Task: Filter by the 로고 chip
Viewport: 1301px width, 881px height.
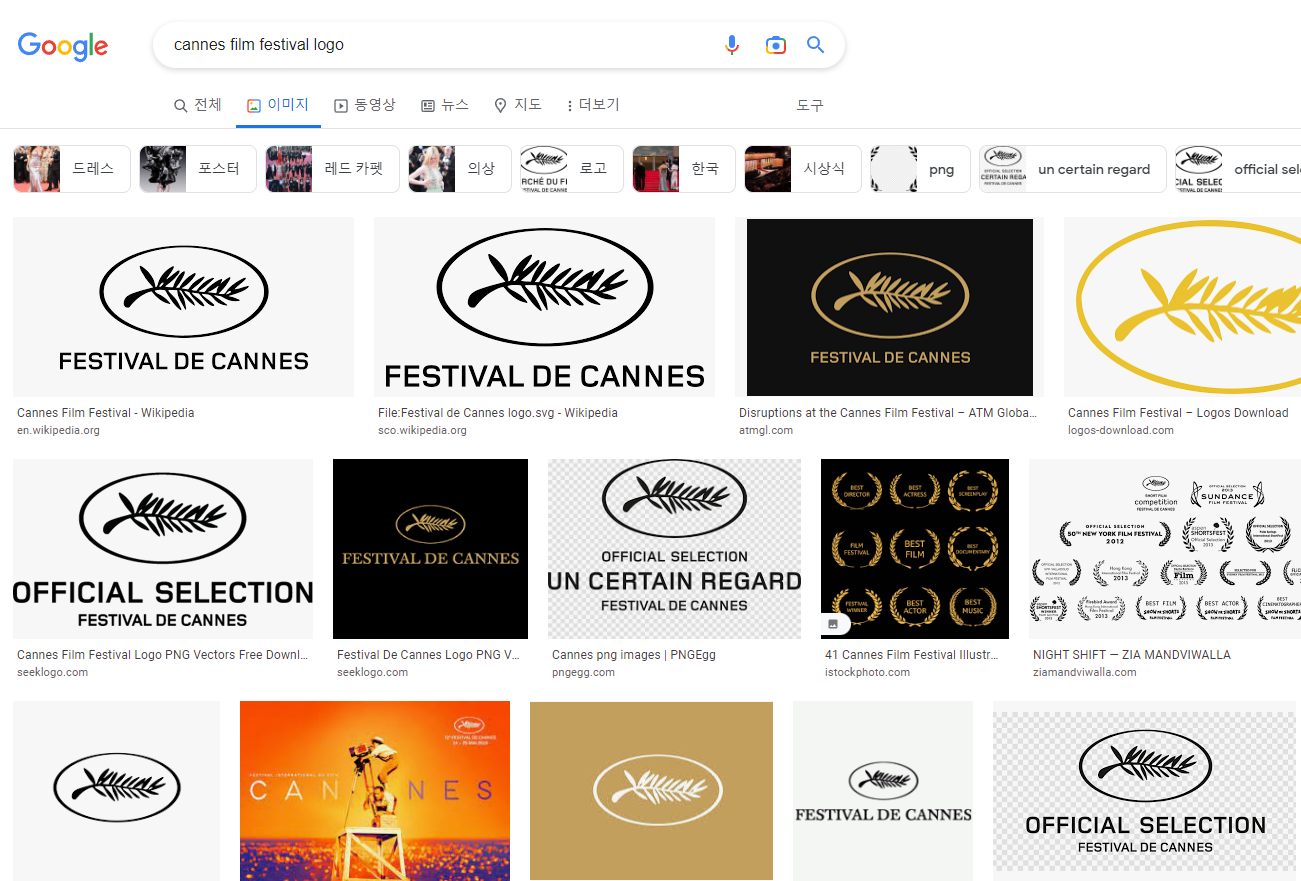Action: click(572, 169)
